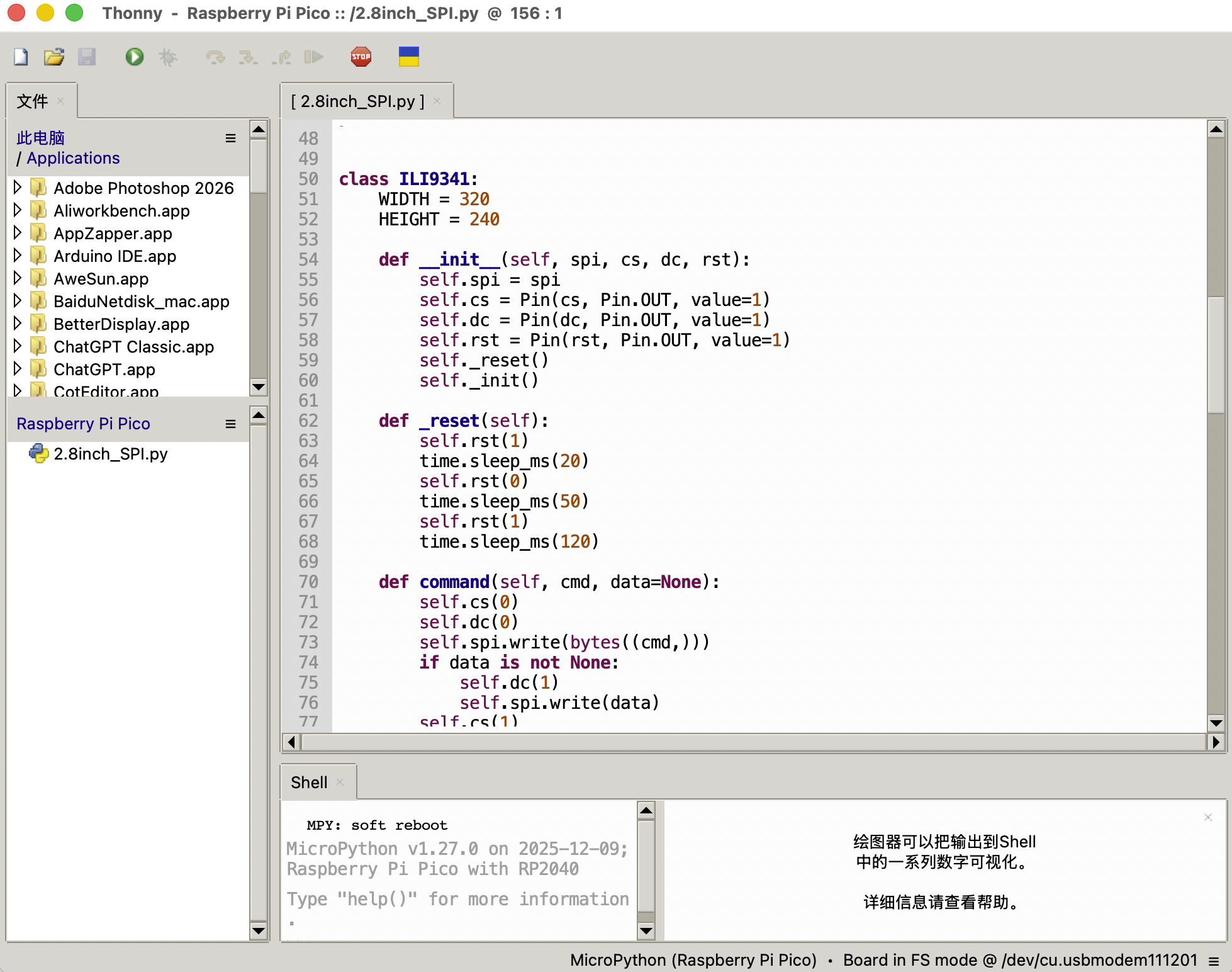Click the Pico files panel scroll-up arrow
Image resolution: width=1232 pixels, height=972 pixels.
(259, 415)
